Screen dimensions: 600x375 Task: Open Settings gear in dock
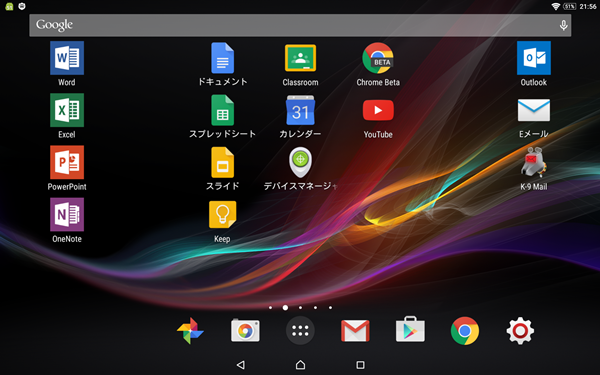(520, 331)
